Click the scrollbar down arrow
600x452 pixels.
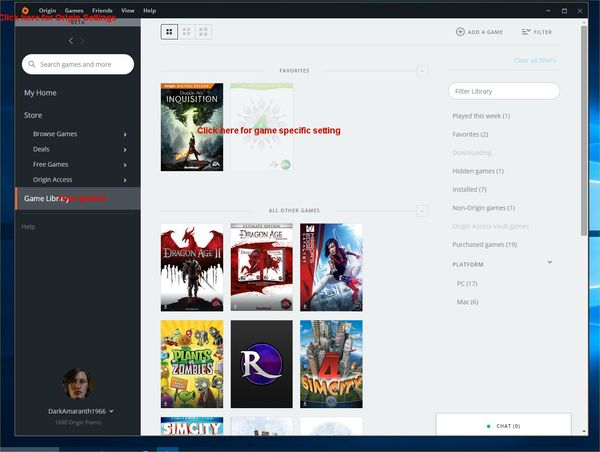click(x=584, y=431)
